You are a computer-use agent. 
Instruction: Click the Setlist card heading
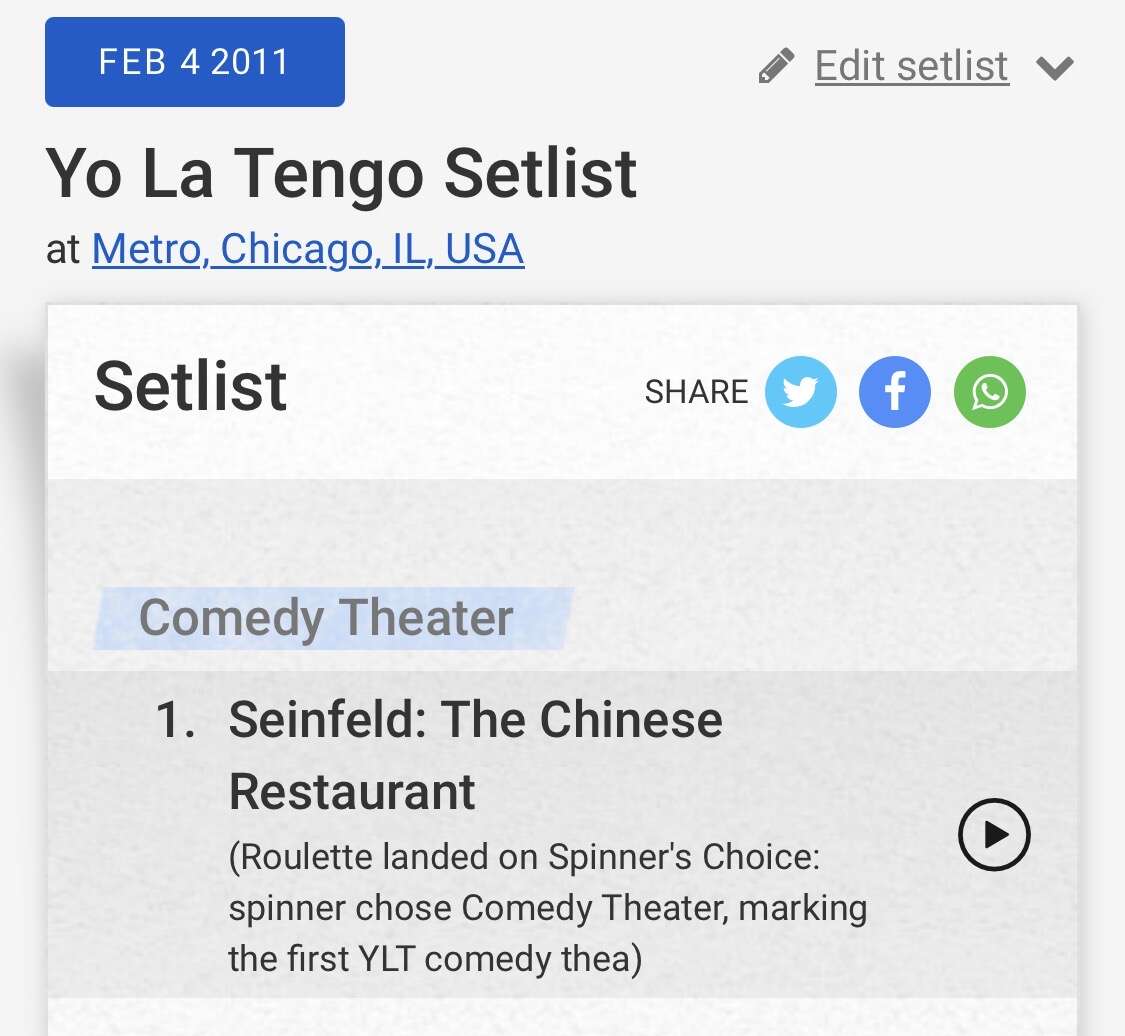click(191, 387)
